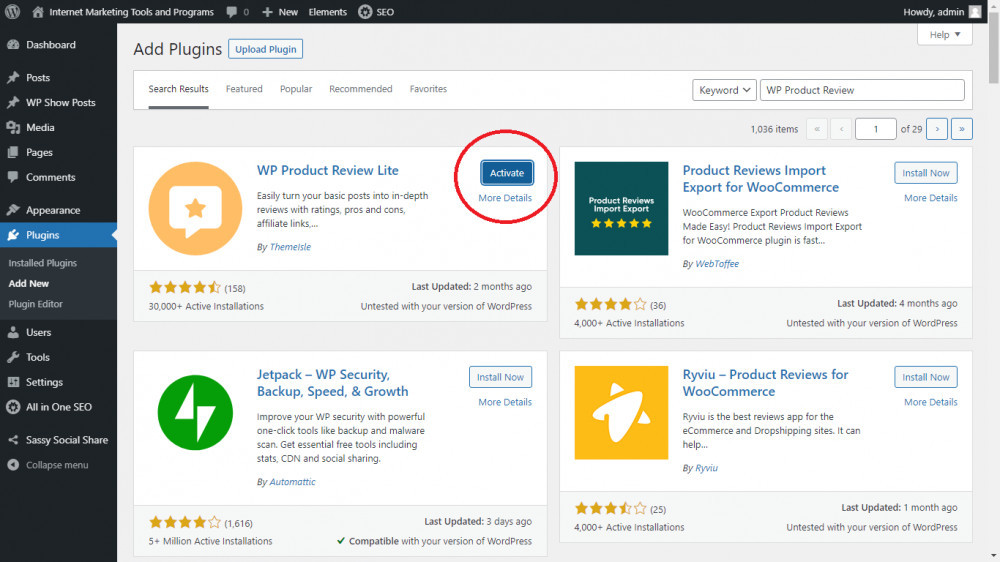Click the Sassy Social Share icon
This screenshot has height=562, width=1000.
pos(13,440)
